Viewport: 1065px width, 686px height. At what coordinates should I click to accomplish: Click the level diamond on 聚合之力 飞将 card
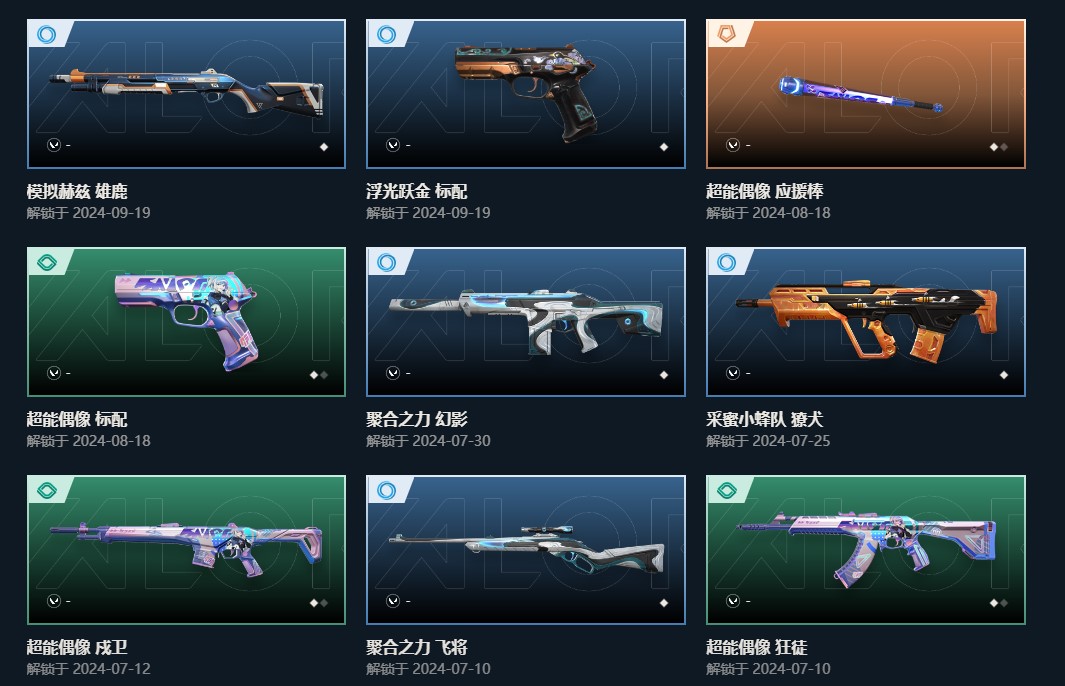(x=664, y=602)
